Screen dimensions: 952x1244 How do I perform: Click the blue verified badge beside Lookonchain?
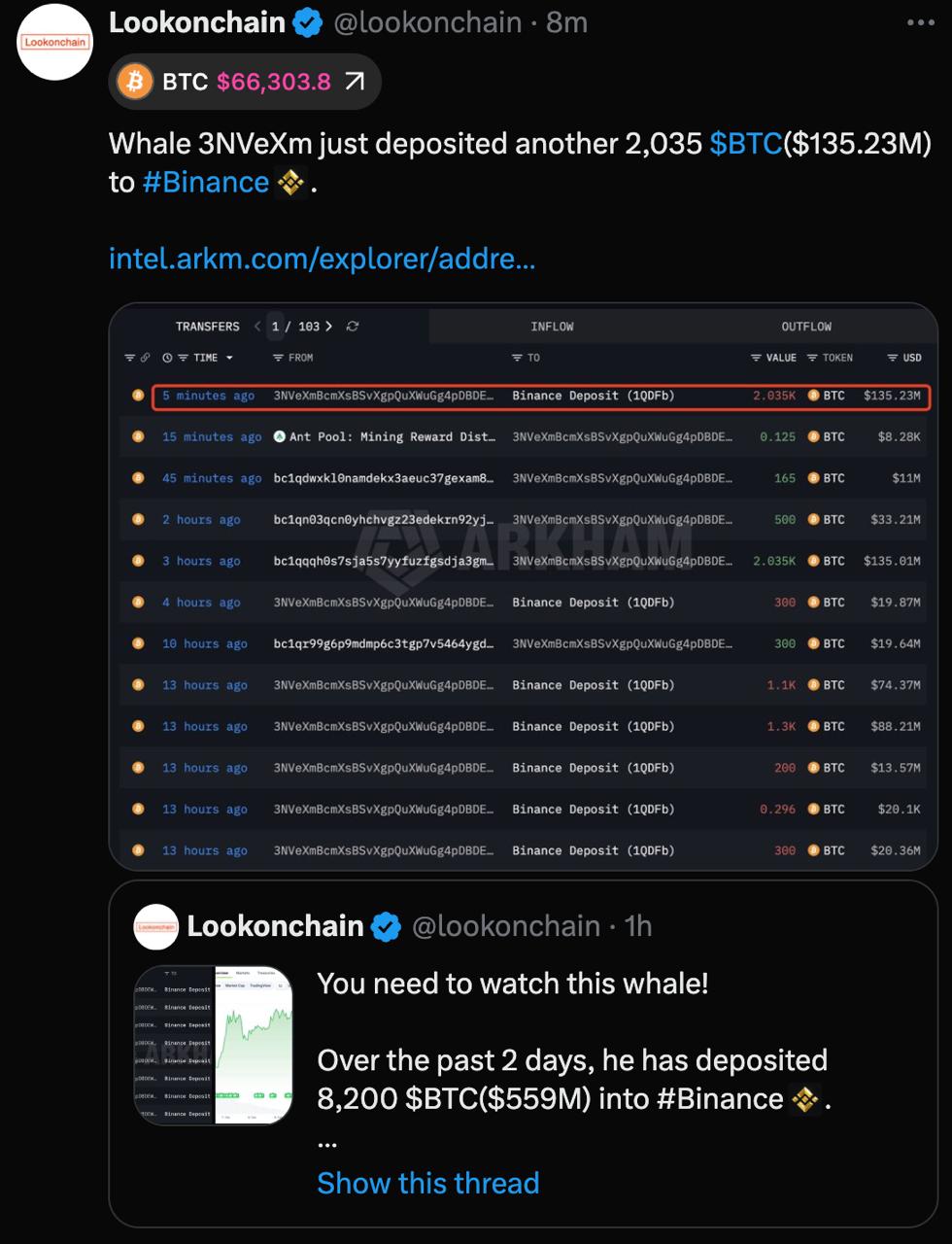click(x=308, y=23)
